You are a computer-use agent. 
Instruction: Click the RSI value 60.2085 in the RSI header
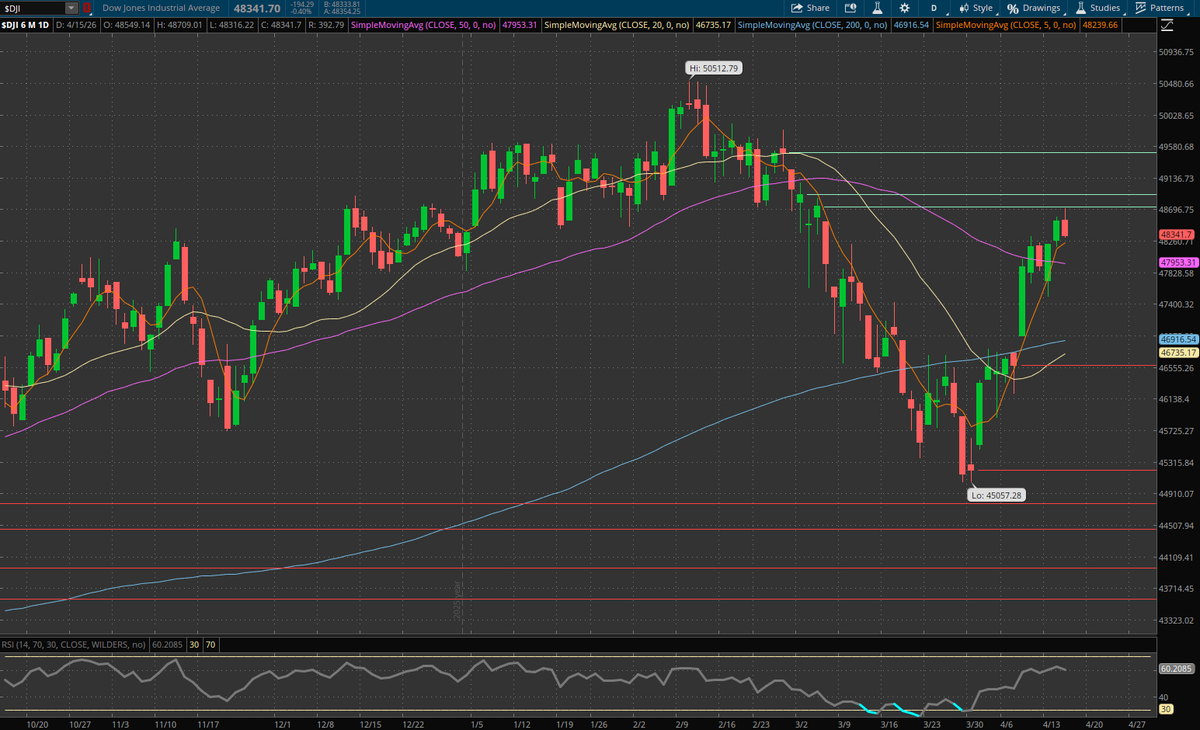point(169,645)
